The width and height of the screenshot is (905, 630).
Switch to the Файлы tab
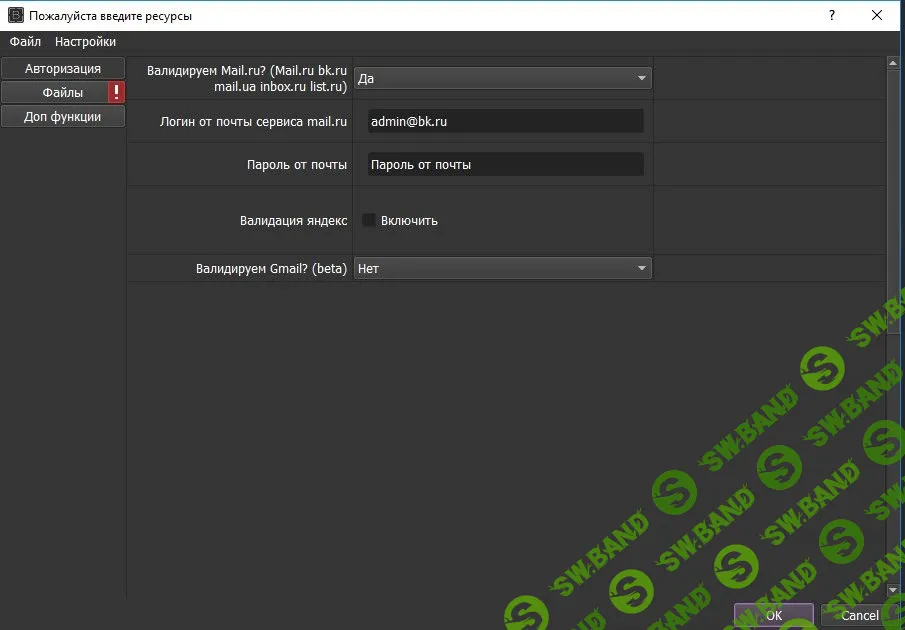[55, 92]
